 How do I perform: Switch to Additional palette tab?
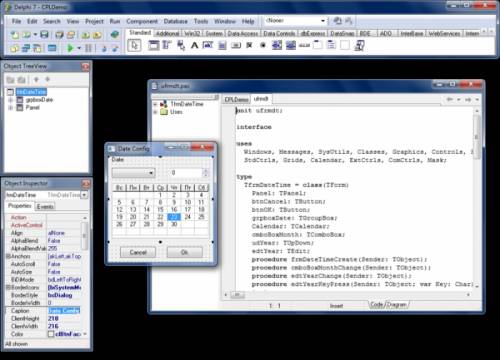tap(168, 34)
